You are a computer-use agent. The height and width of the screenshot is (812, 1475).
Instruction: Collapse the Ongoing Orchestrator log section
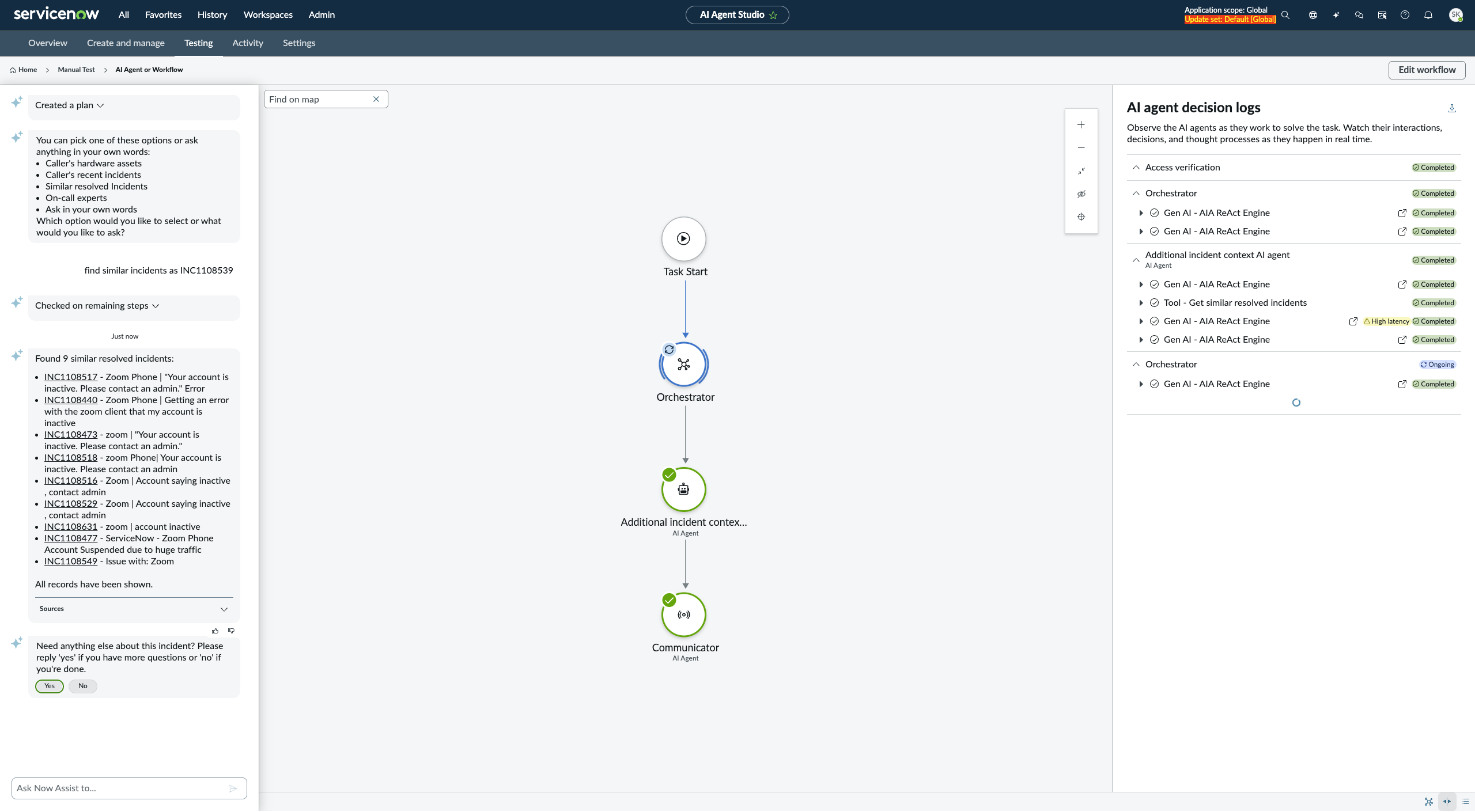(x=1136, y=365)
